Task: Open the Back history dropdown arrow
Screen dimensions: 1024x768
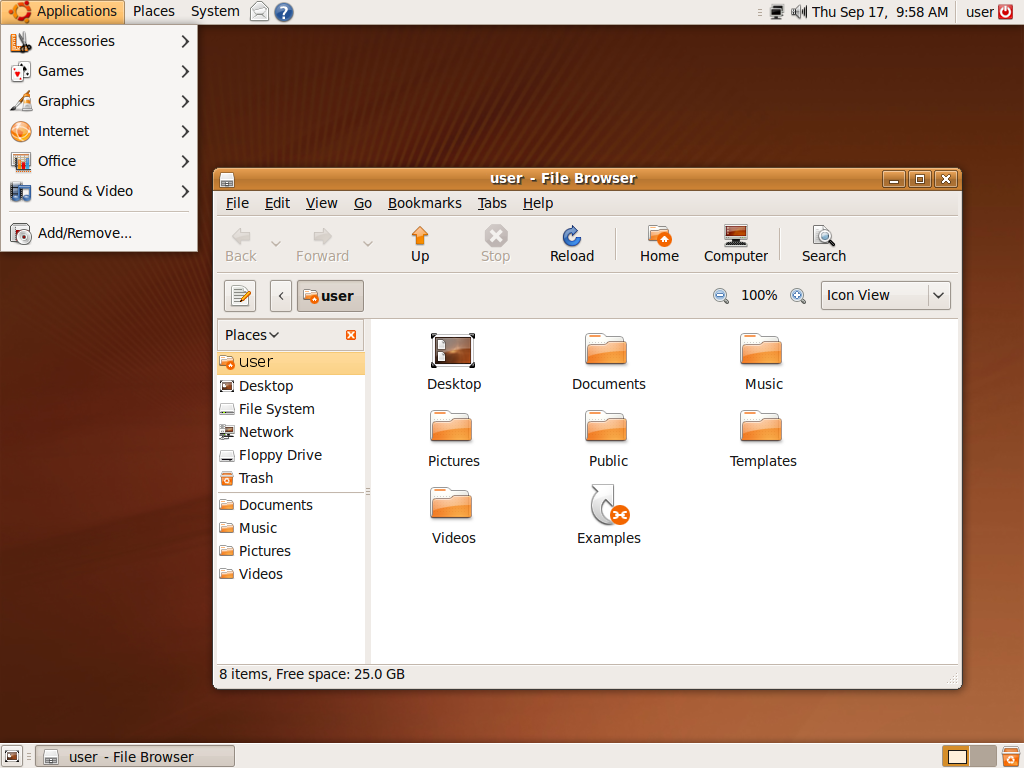Action: tap(276, 244)
